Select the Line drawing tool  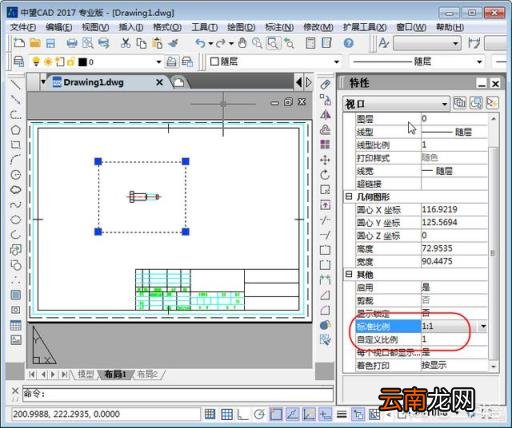click(x=16, y=85)
